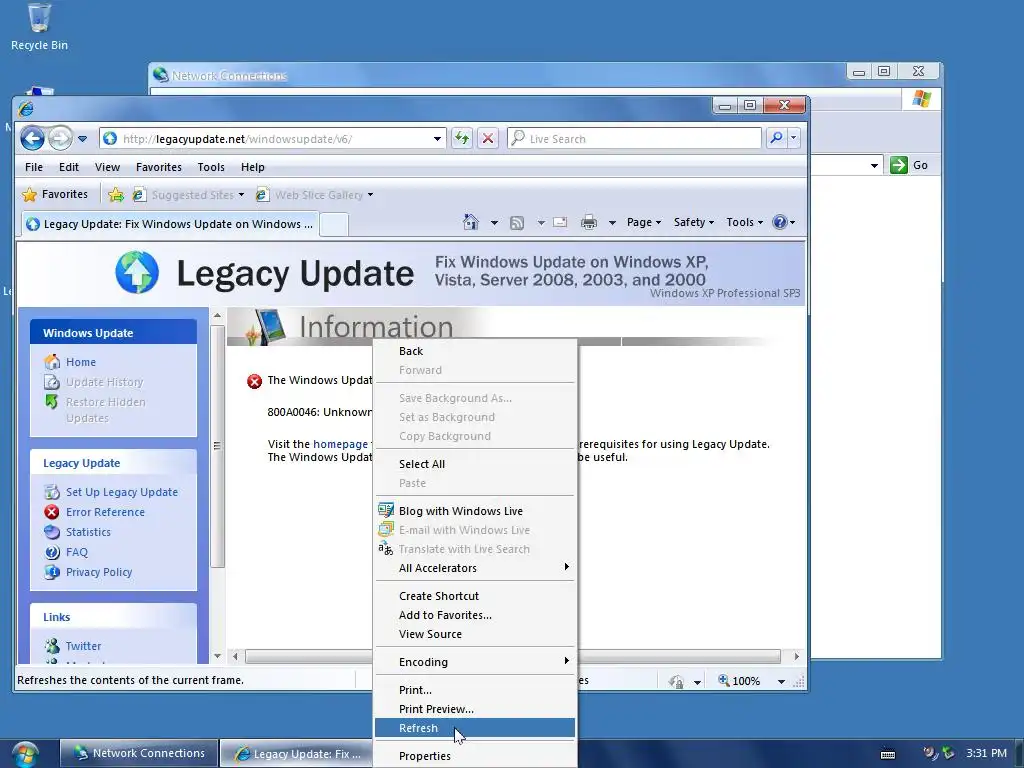Click the Read Mail envelope icon
This screenshot has width=1024, height=768.
(560, 222)
